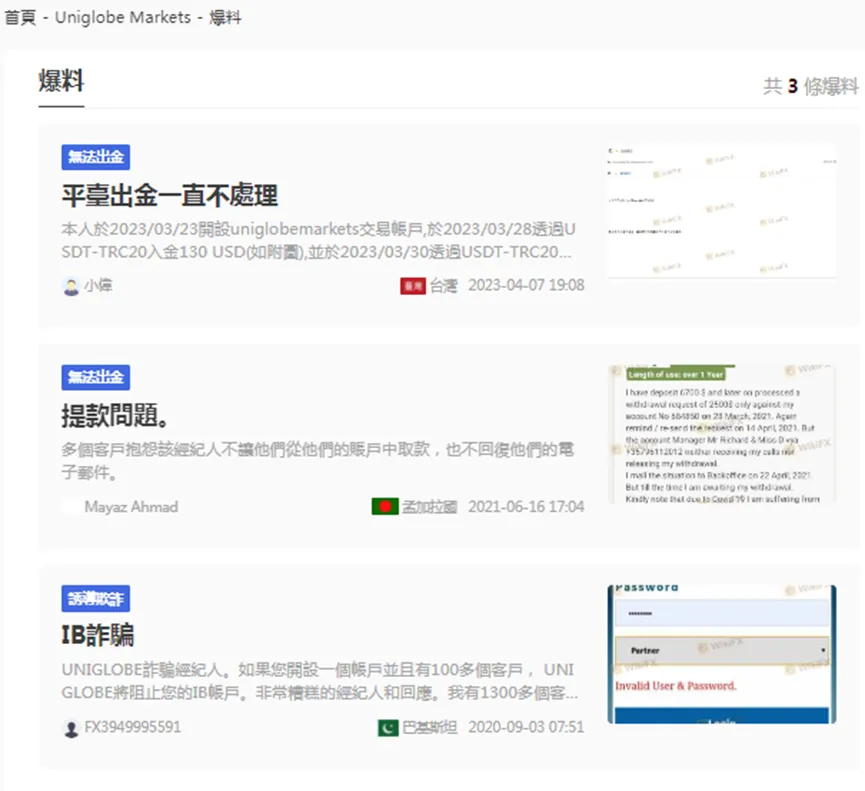Click the Bangladesh flag icon
This screenshot has height=791, width=865.
(x=385, y=506)
